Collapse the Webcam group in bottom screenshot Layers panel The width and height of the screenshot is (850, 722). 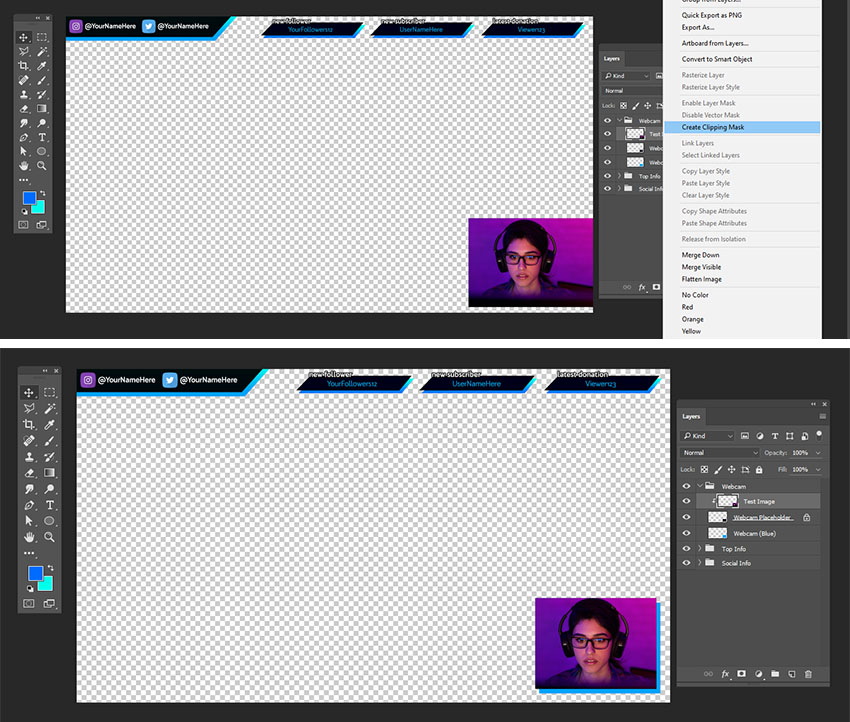700,486
